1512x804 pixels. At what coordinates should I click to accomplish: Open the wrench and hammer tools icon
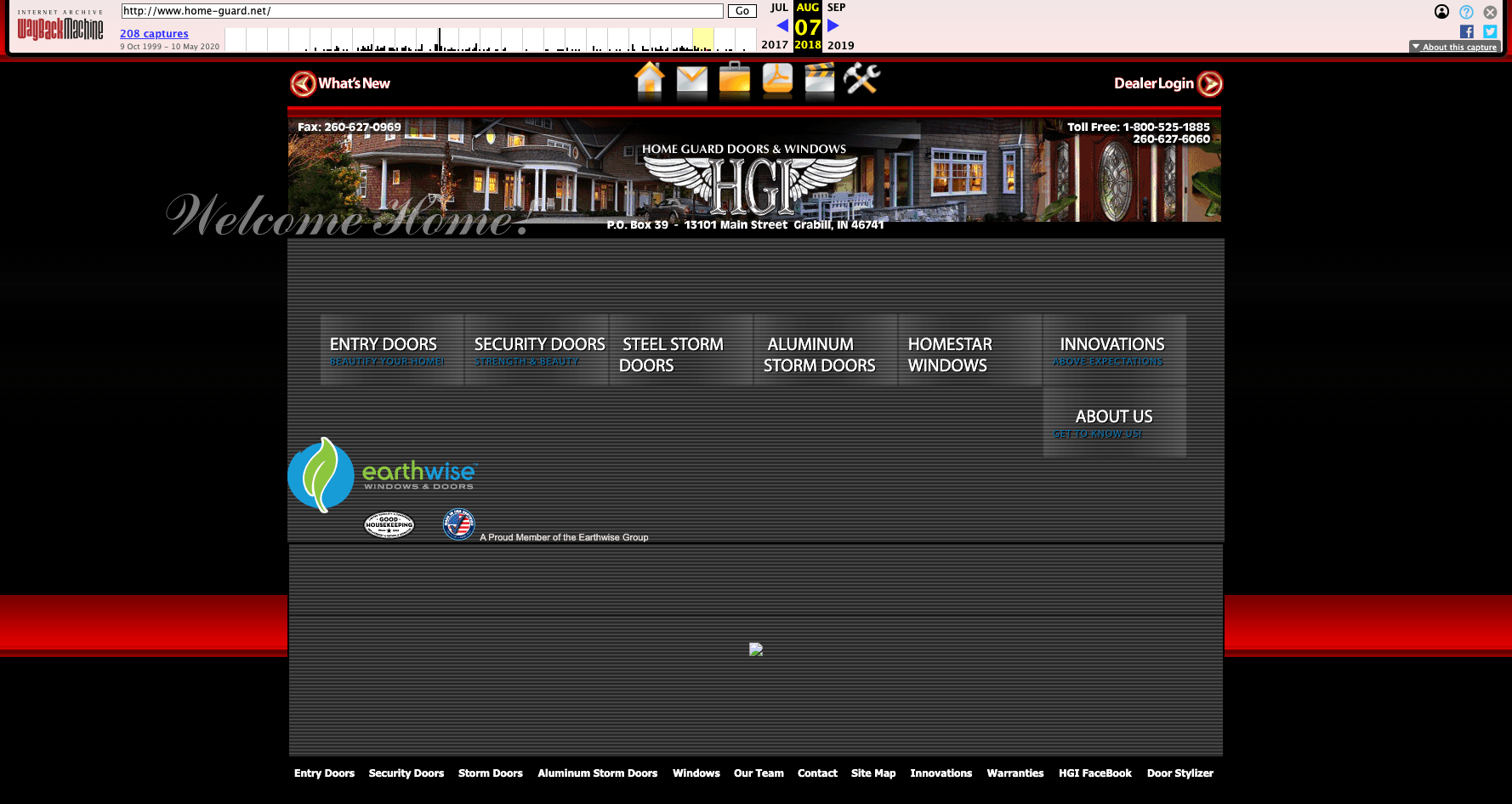click(862, 79)
